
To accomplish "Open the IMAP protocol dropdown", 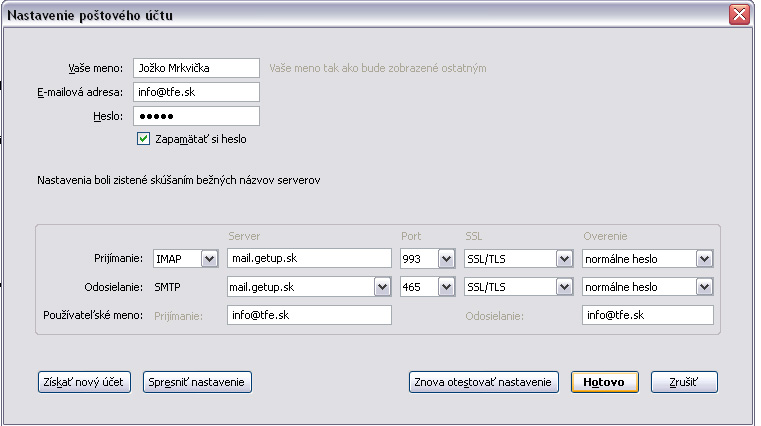I will tap(208, 259).
